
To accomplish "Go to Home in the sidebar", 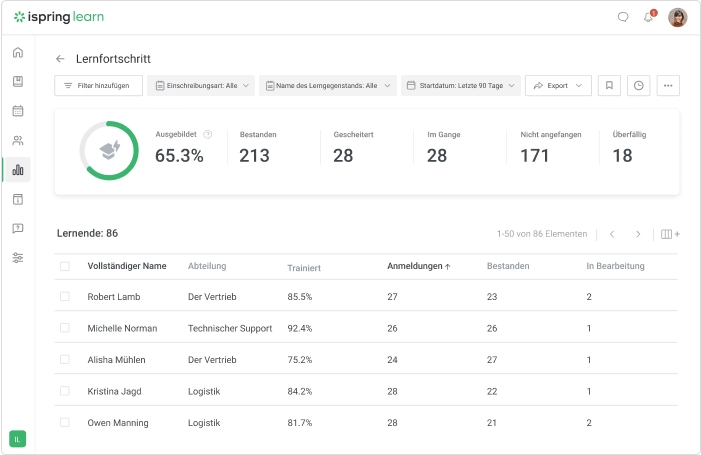I will (18, 52).
